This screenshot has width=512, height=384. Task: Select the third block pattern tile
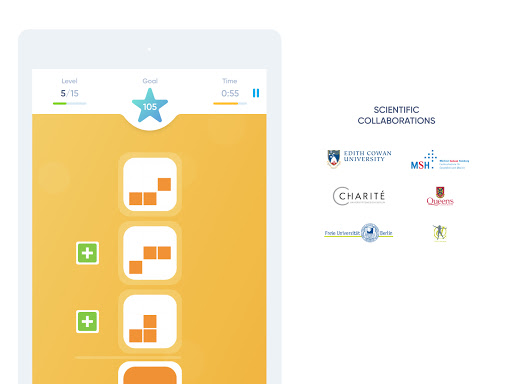150,322
